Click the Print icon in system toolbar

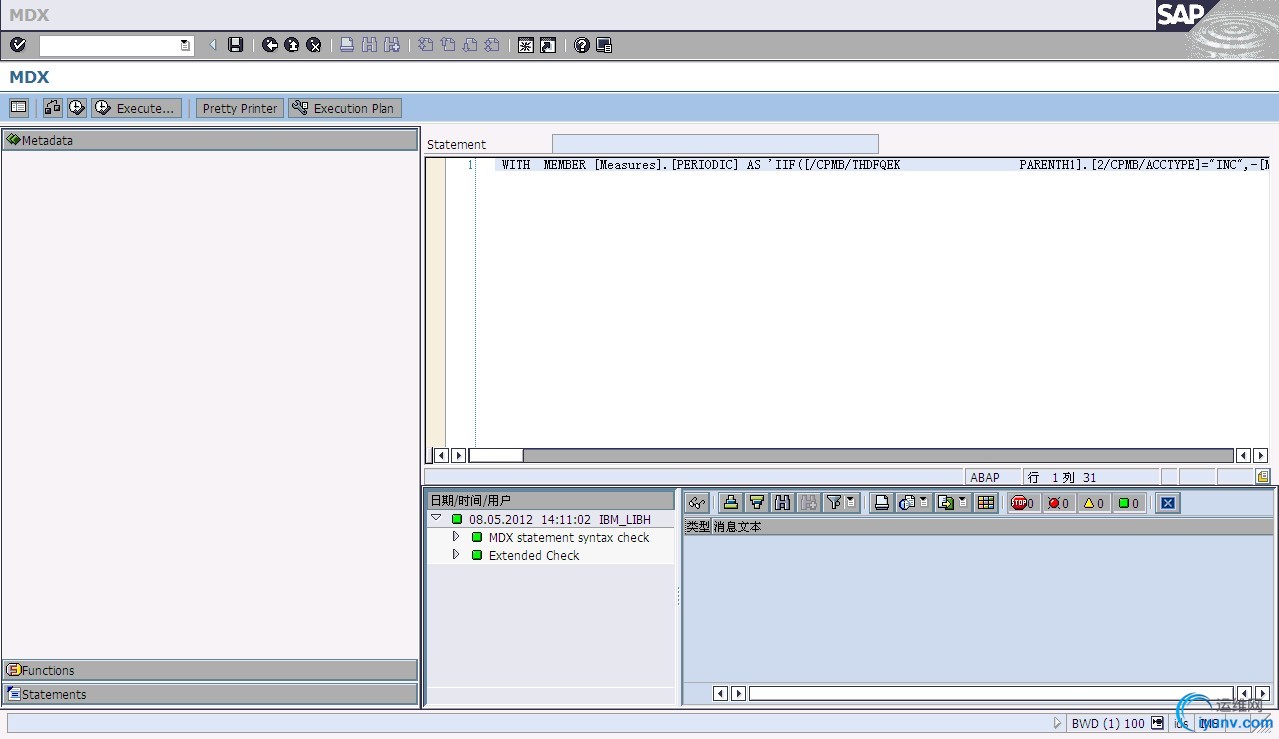(x=347, y=45)
